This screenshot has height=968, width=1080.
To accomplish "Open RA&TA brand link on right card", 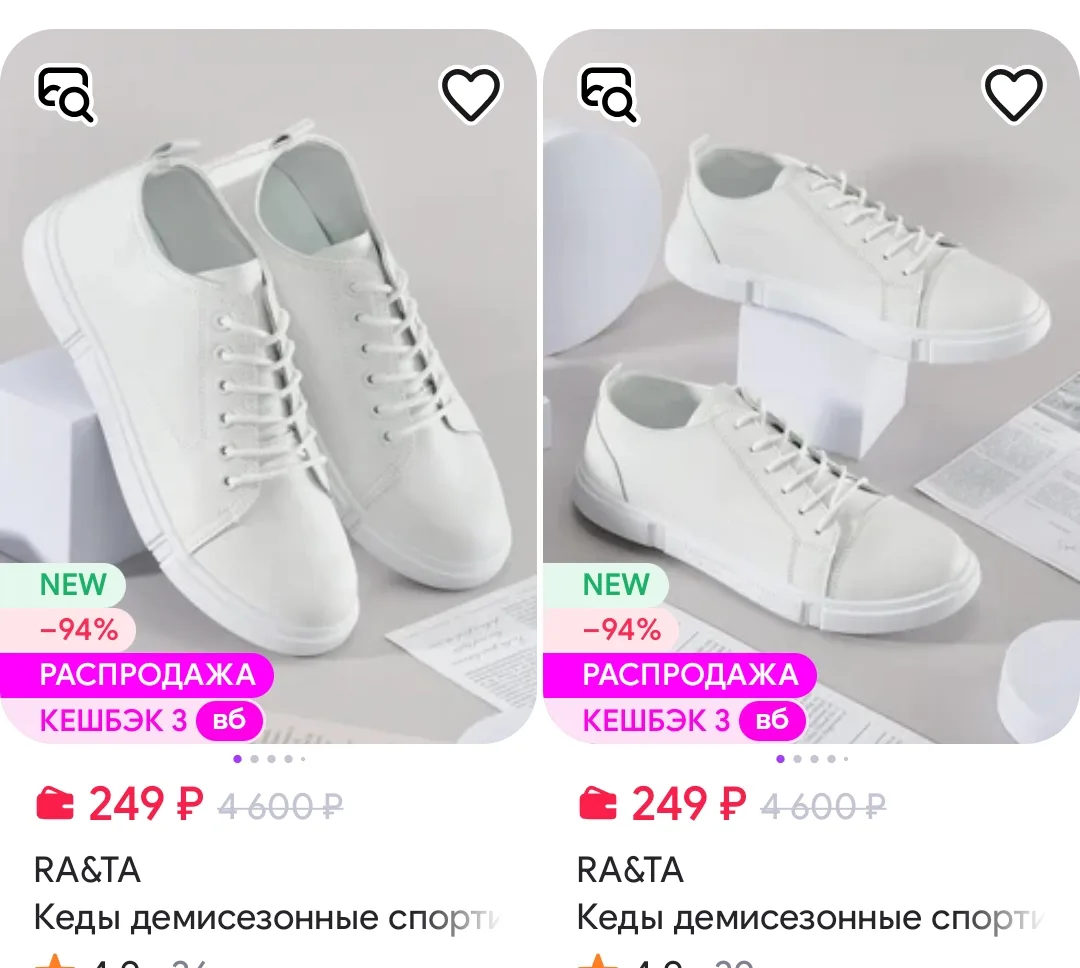I will click(x=630, y=870).
